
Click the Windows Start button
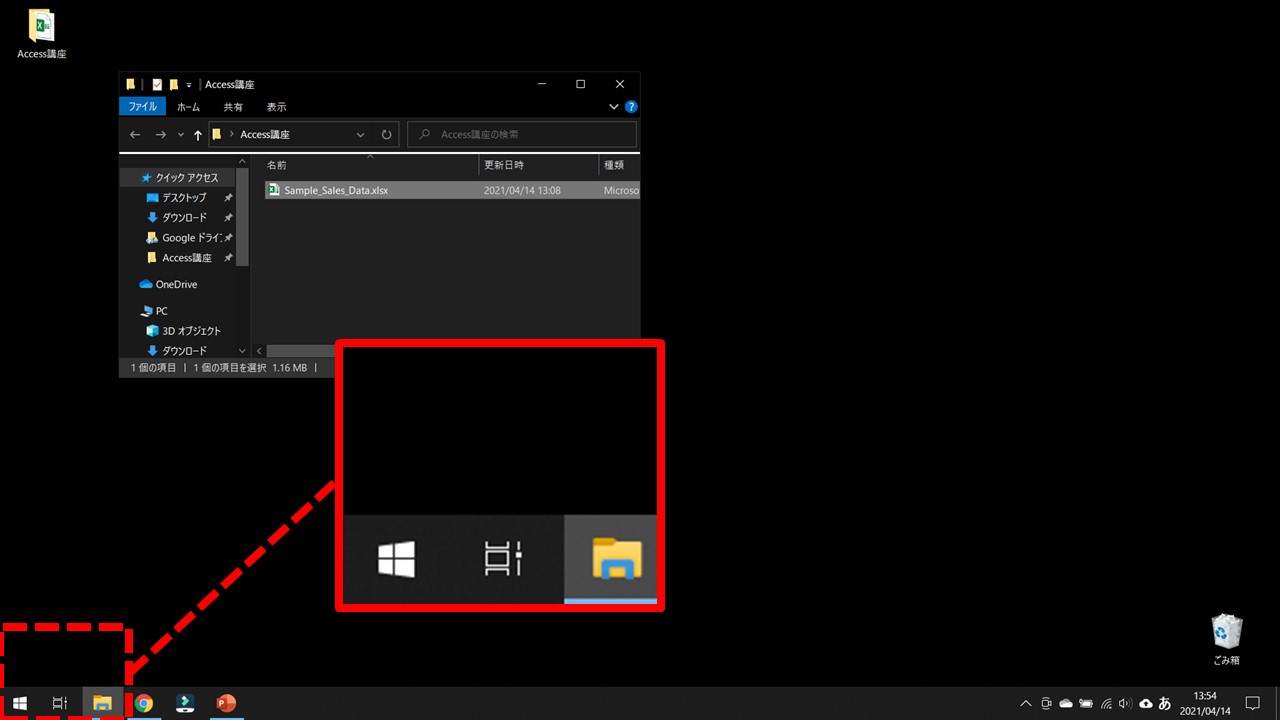(20, 703)
